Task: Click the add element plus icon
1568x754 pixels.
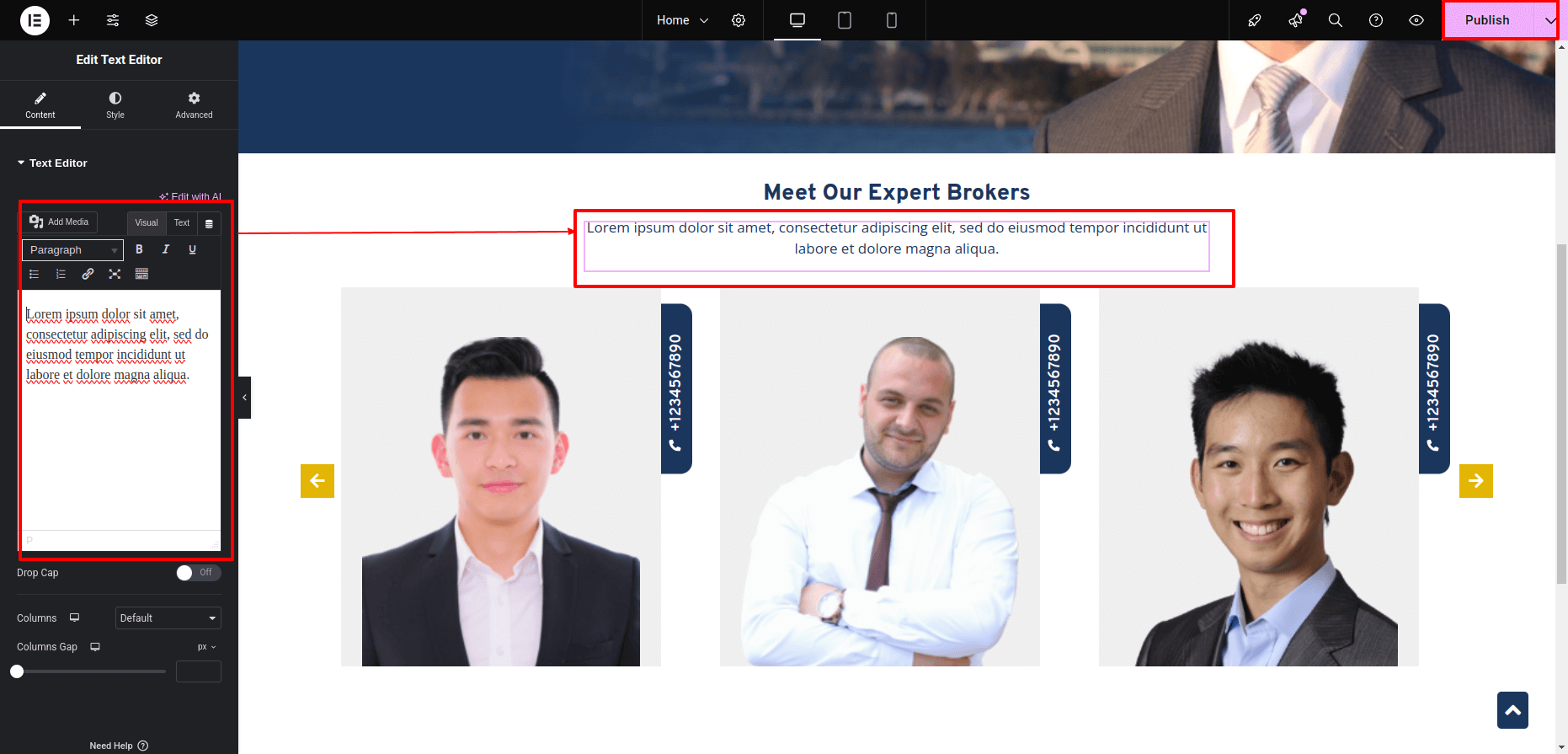Action: pyautogui.click(x=74, y=20)
